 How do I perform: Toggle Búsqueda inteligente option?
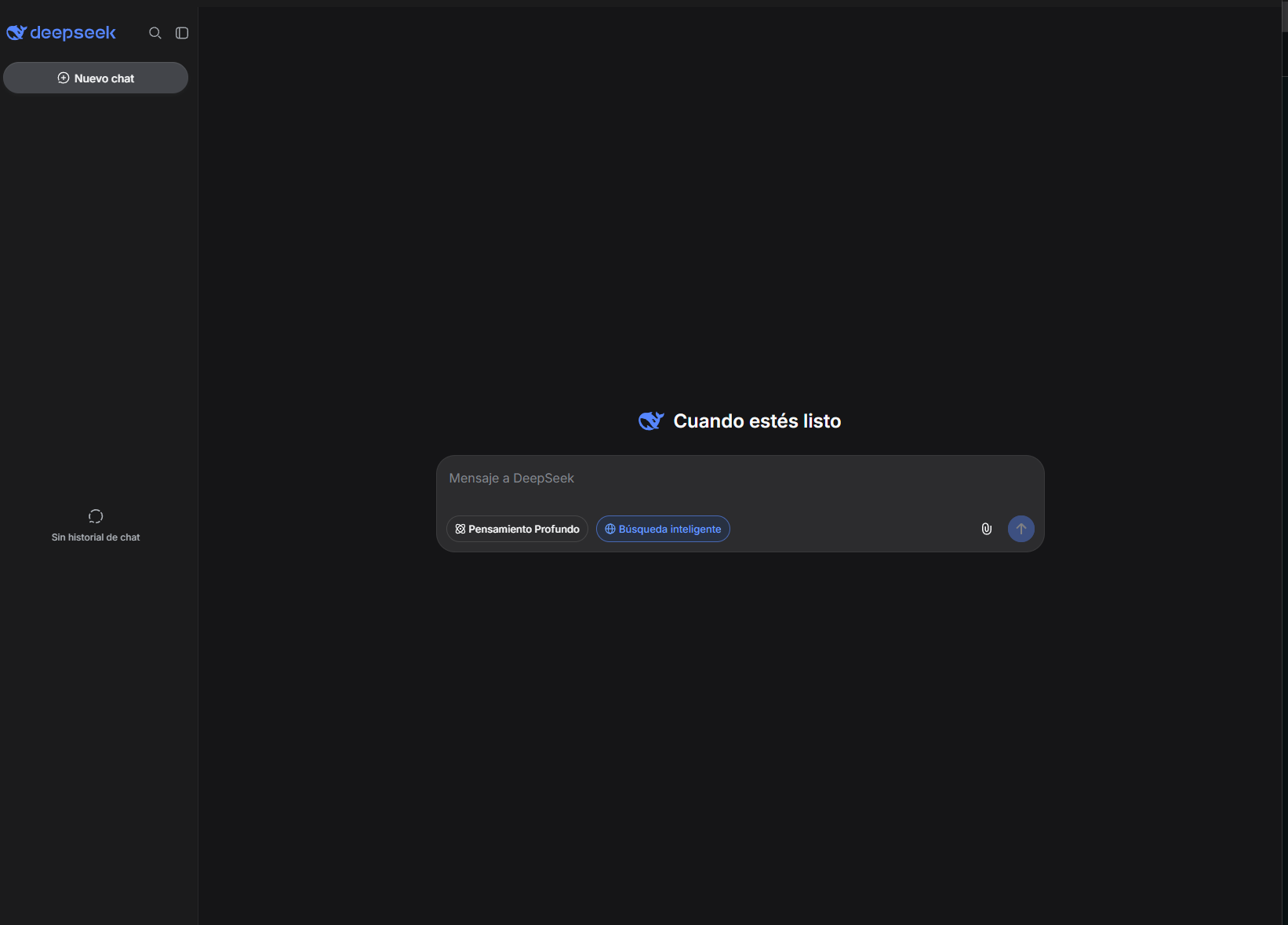663,529
